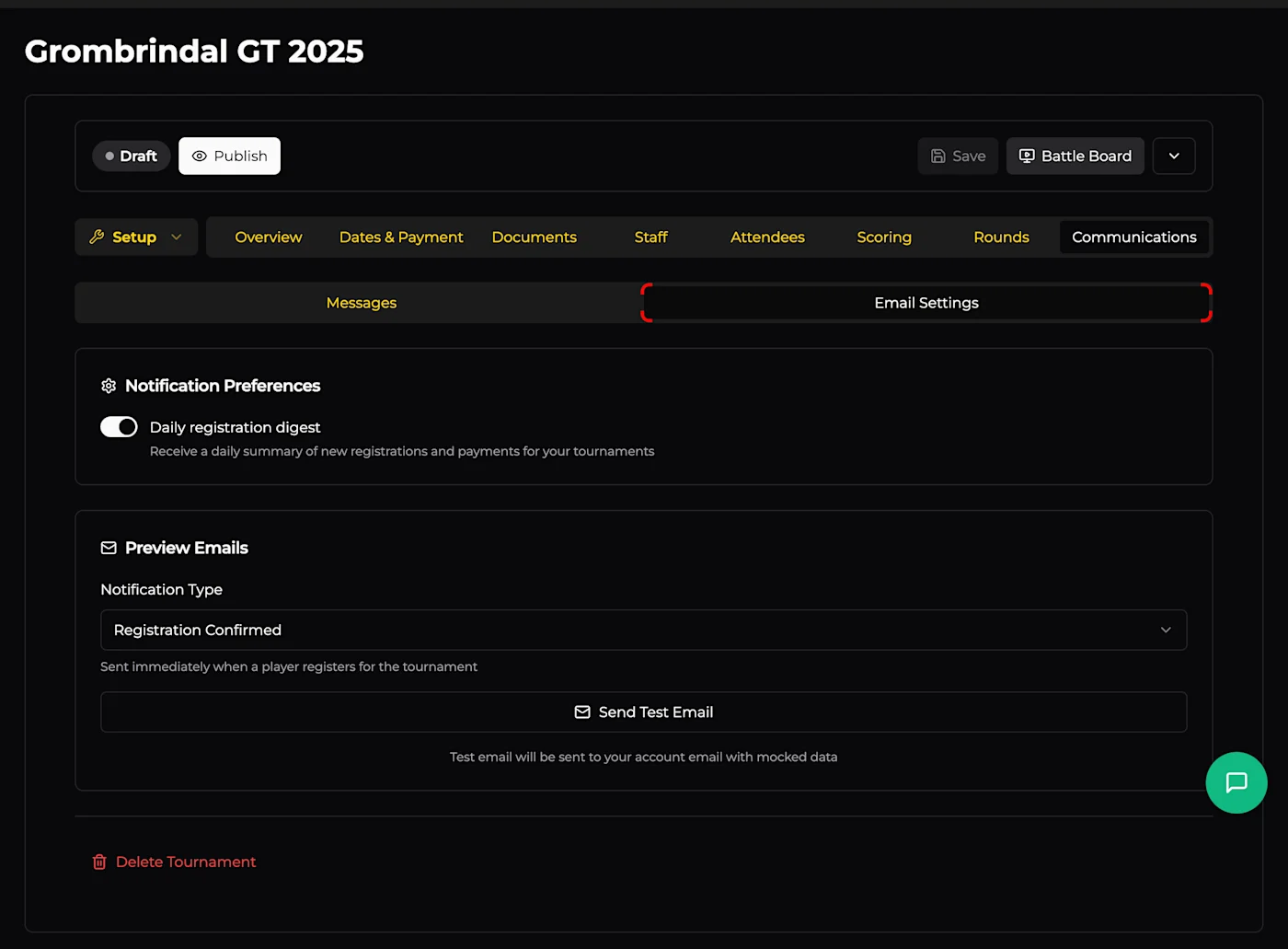The width and height of the screenshot is (1288, 949).
Task: Publish the tournament
Action: click(230, 156)
